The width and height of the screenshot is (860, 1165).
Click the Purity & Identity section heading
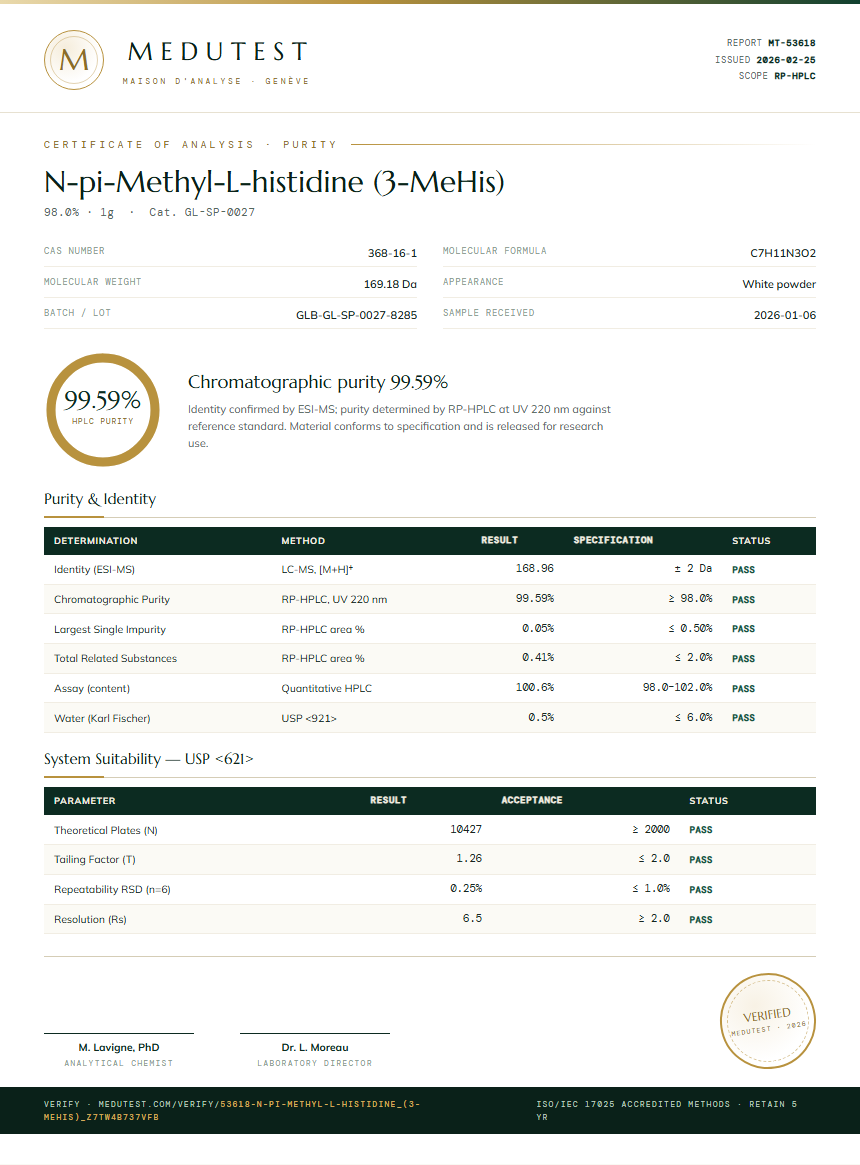coord(100,499)
